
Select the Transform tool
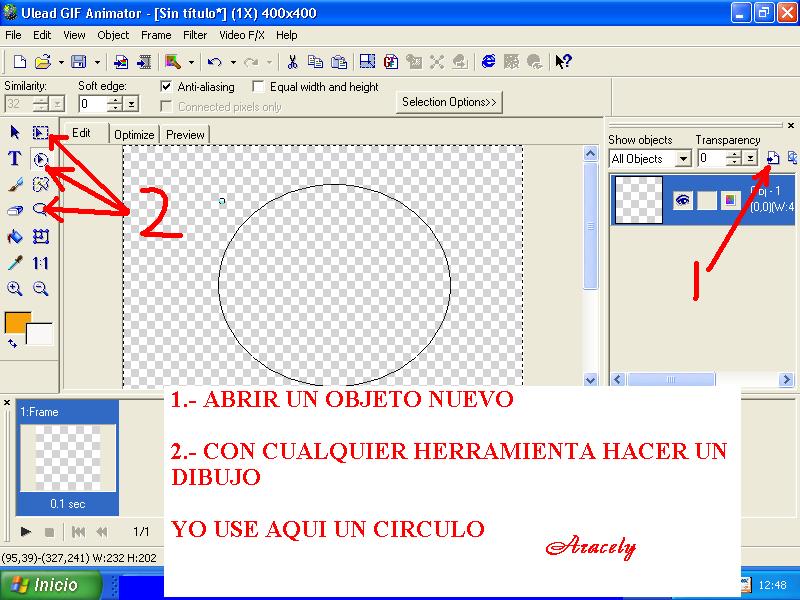coord(40,236)
